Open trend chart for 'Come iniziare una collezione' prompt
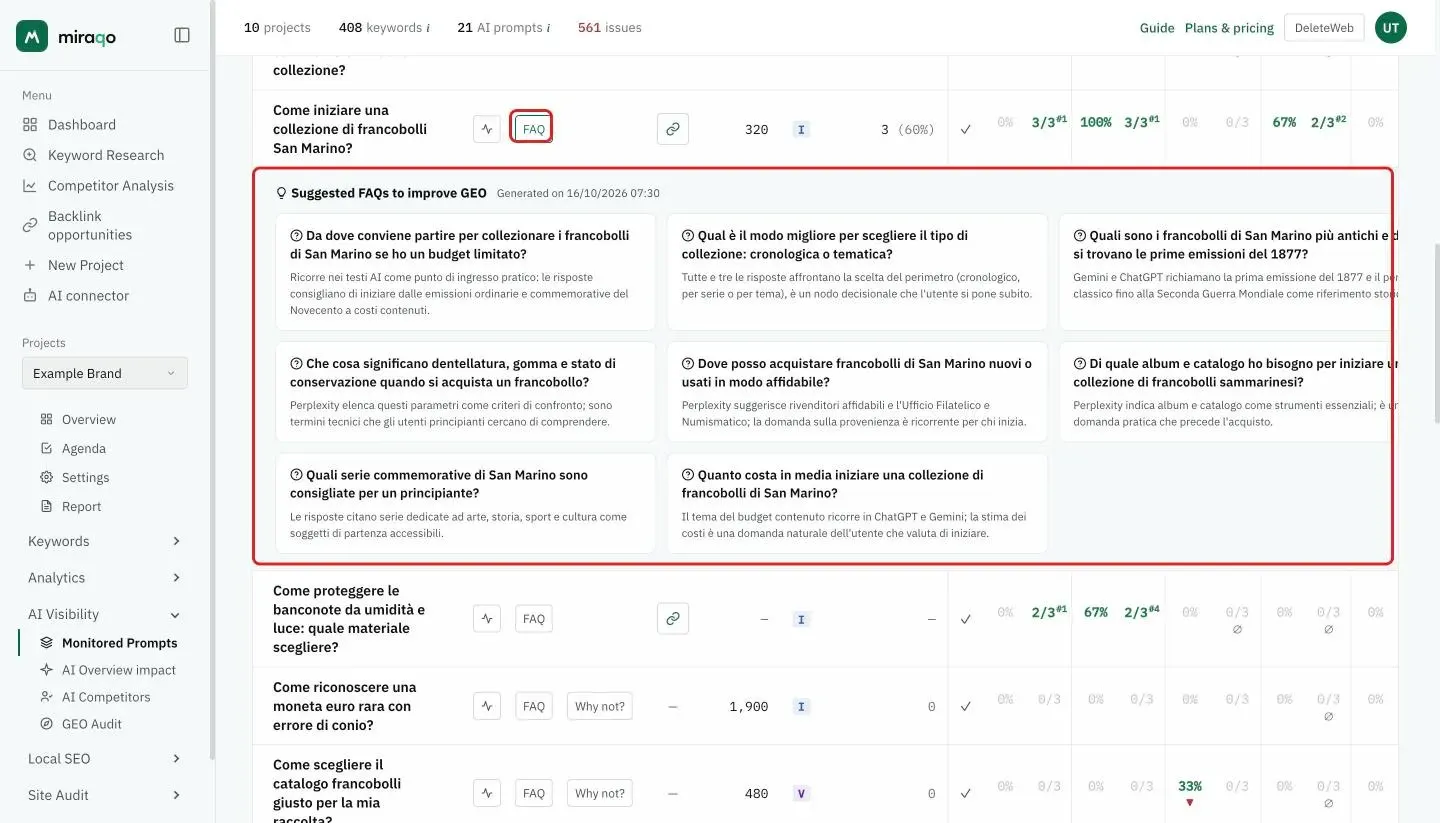 (487, 129)
